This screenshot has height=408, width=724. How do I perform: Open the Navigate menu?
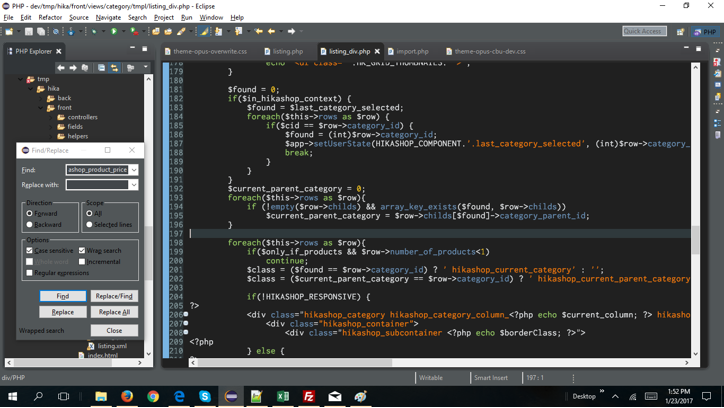(108, 18)
